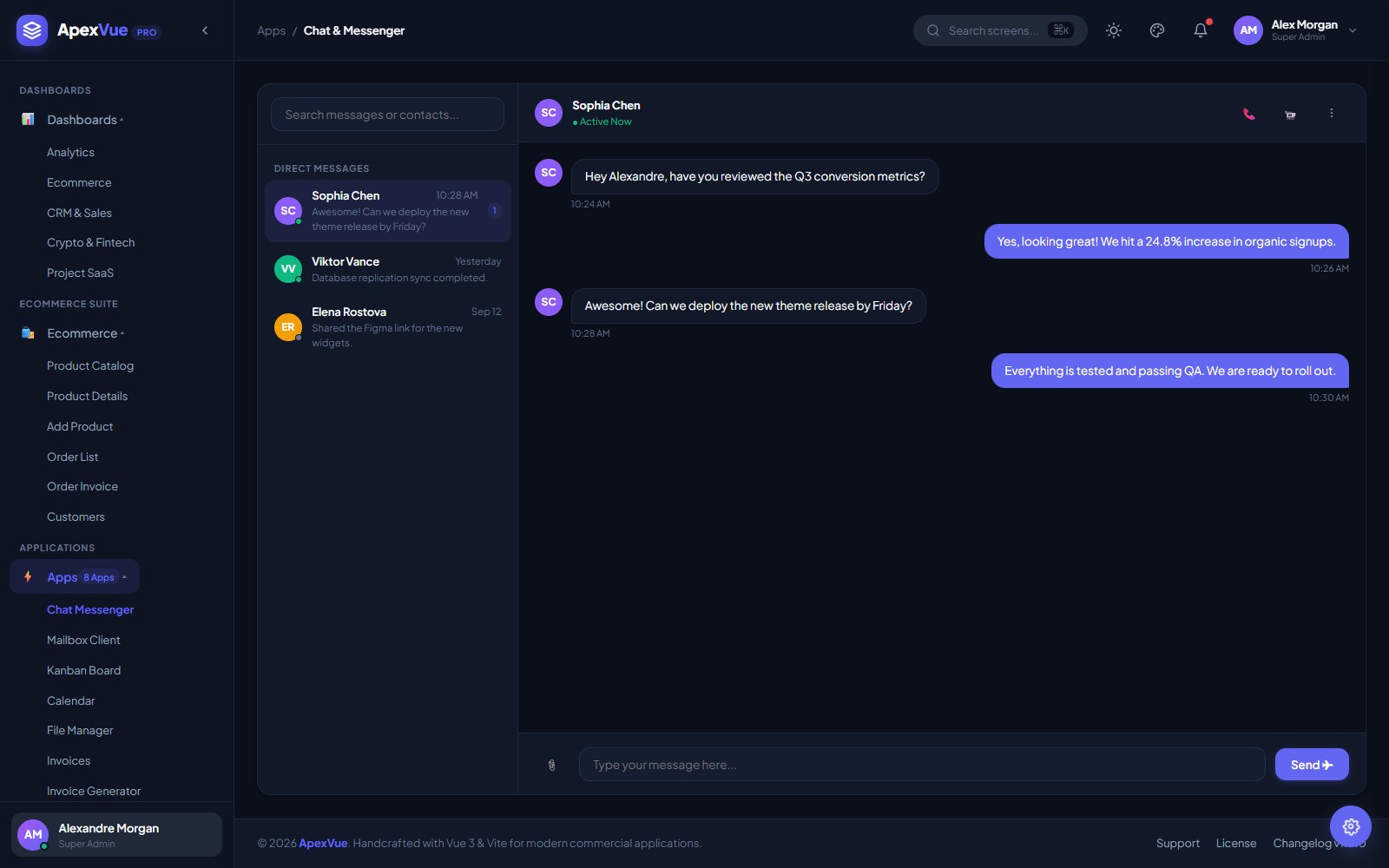Open File Manager app
Image resolution: width=1389 pixels, height=868 pixels.
point(80,730)
